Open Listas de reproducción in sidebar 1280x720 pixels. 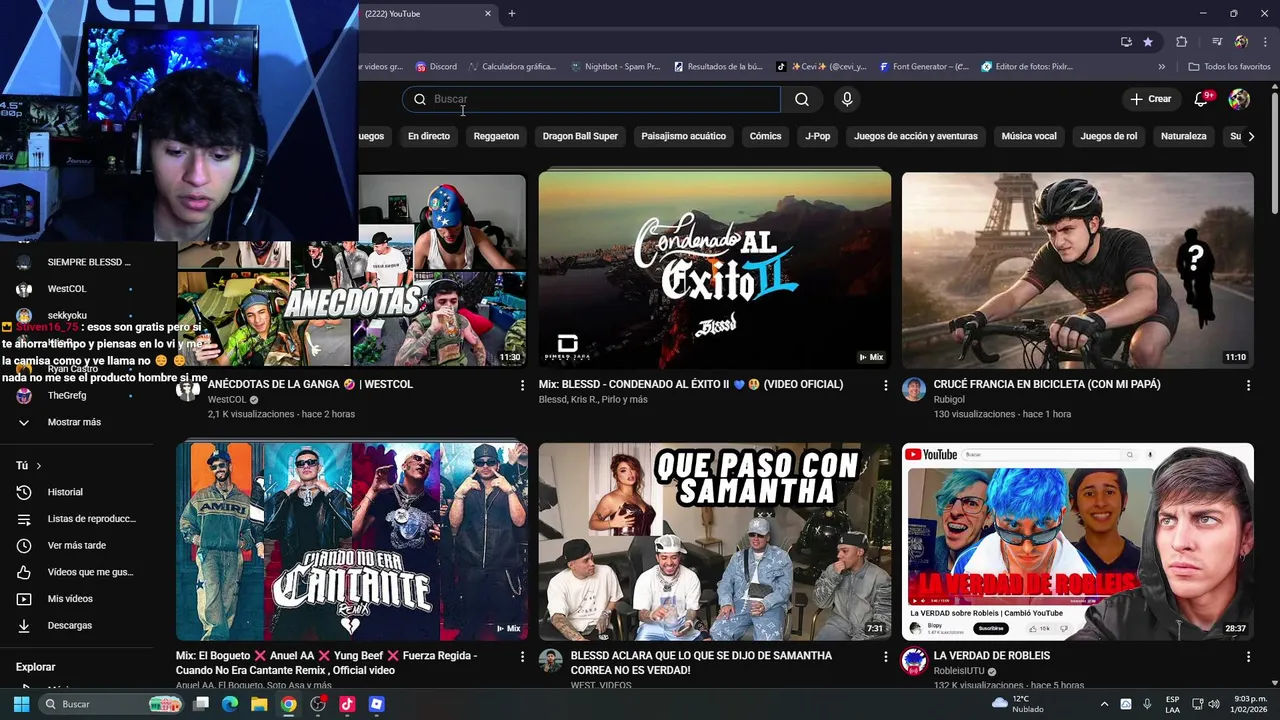tap(77, 519)
